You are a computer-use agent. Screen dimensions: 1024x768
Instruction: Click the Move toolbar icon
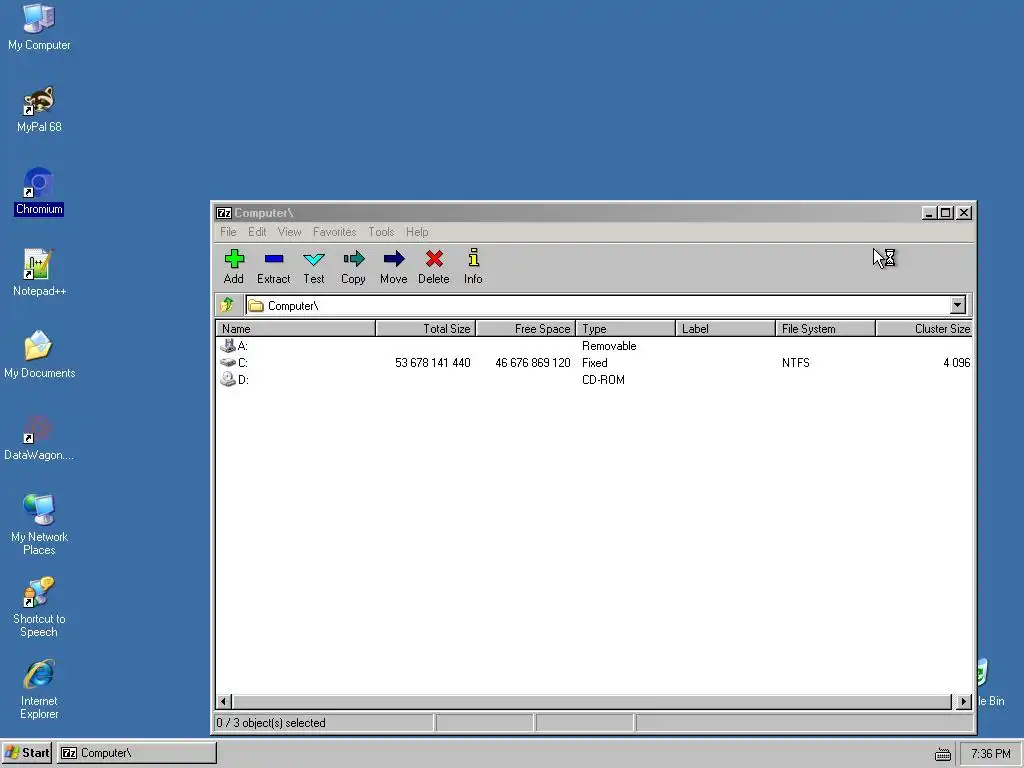click(394, 259)
